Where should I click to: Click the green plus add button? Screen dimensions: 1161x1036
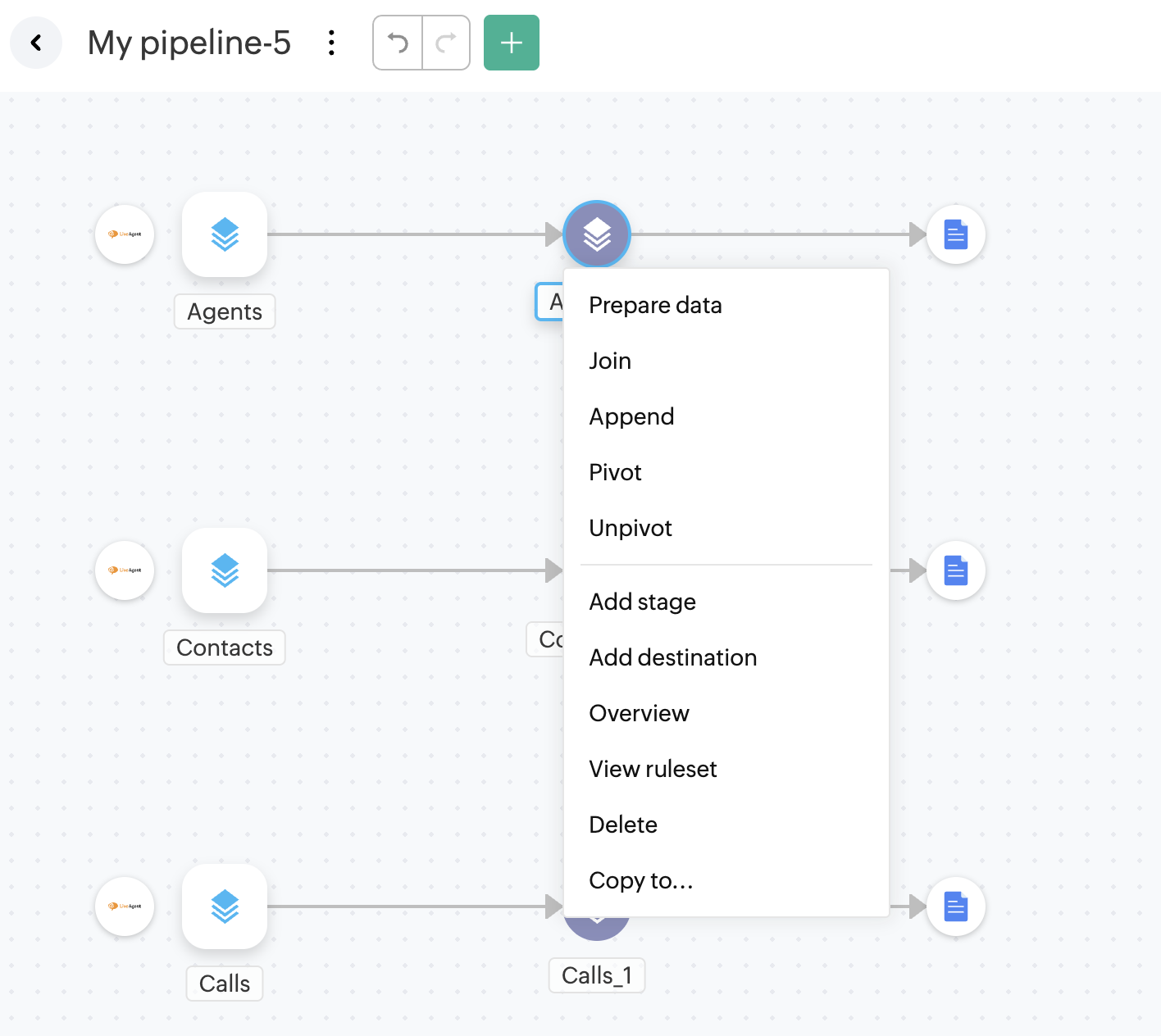pyautogui.click(x=511, y=43)
